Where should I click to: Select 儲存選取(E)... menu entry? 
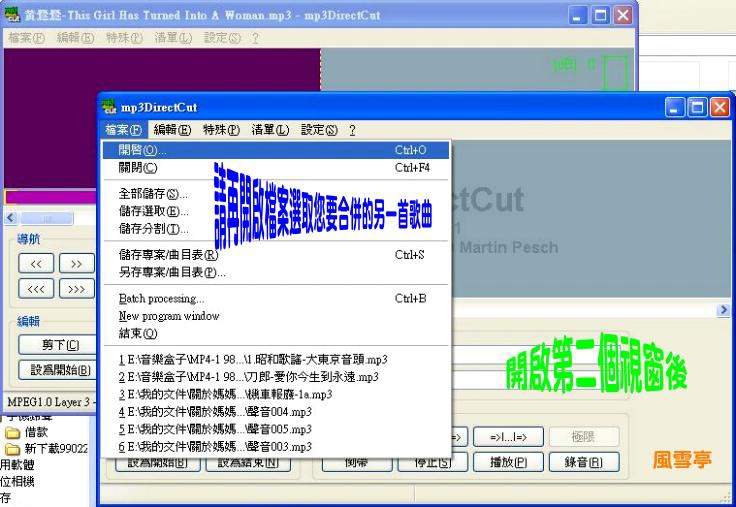(276, 211)
